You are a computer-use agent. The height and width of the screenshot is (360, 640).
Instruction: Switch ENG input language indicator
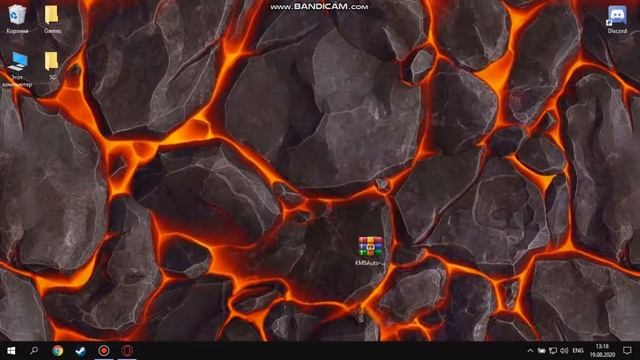coord(578,351)
